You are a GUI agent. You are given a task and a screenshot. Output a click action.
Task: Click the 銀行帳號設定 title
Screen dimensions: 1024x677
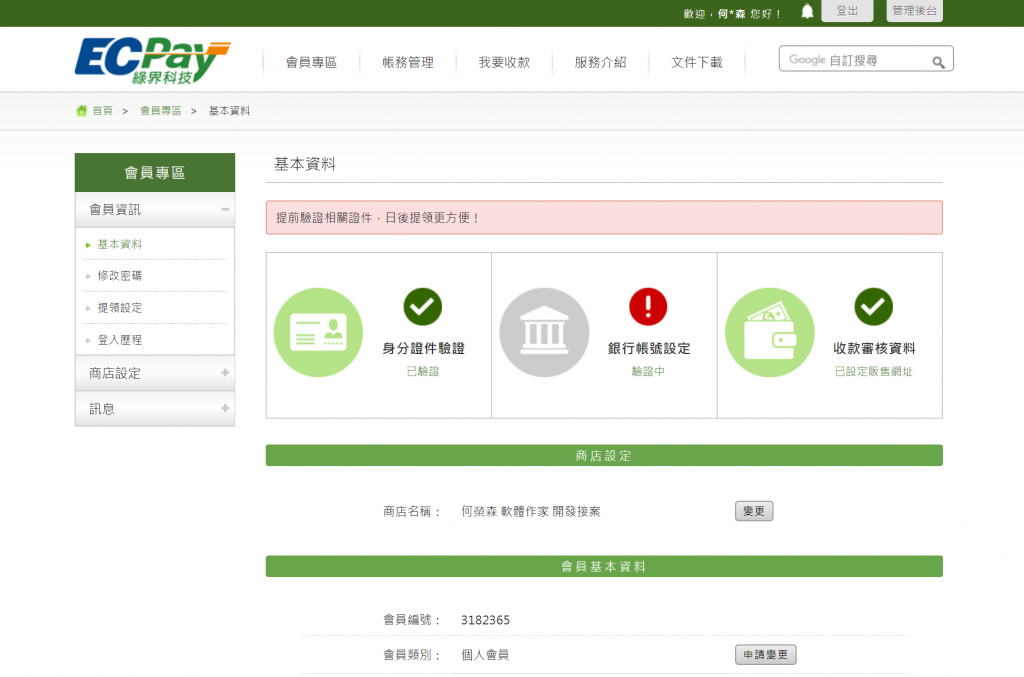[648, 348]
